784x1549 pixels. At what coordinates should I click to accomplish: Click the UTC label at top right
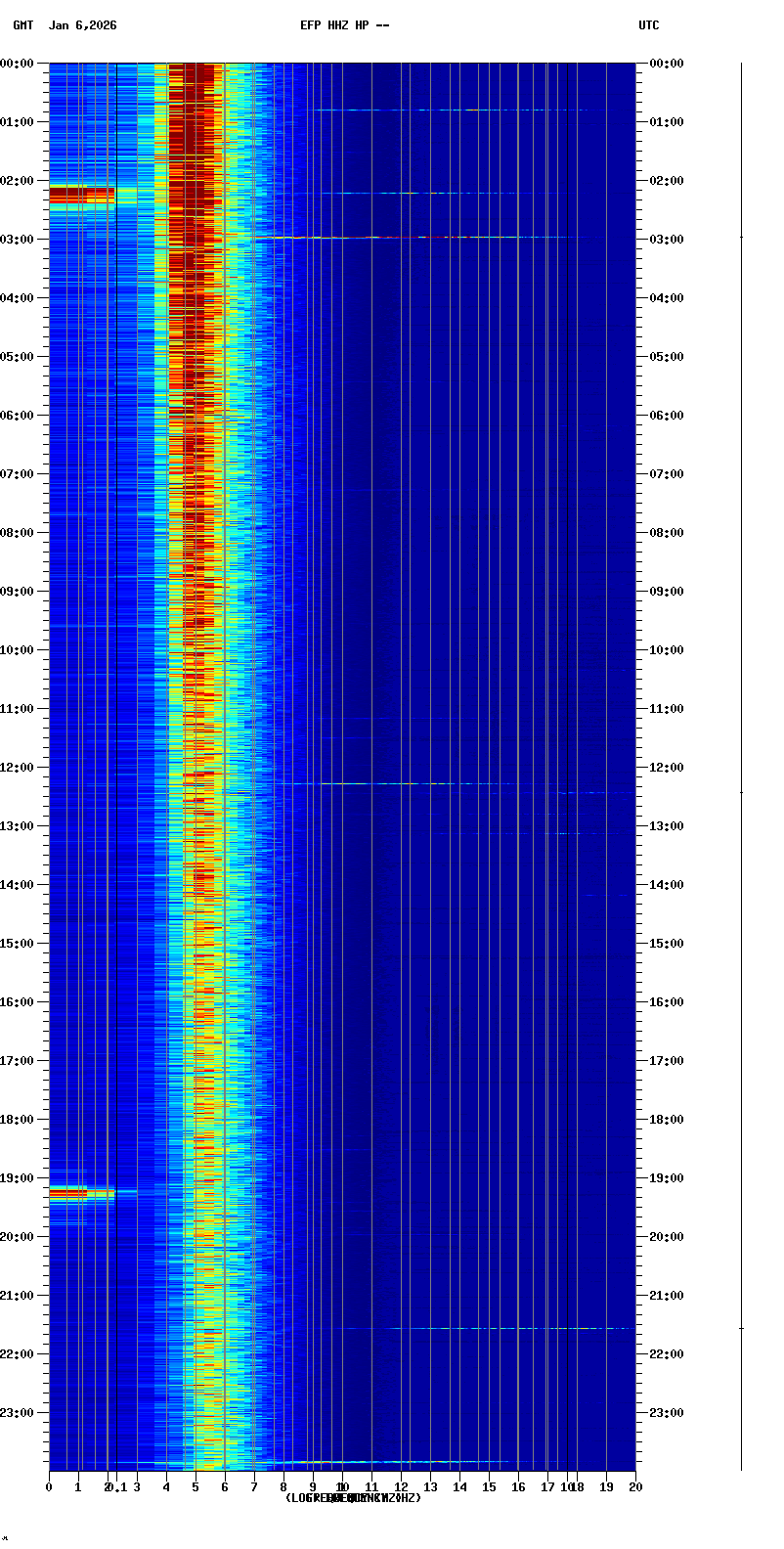click(649, 25)
